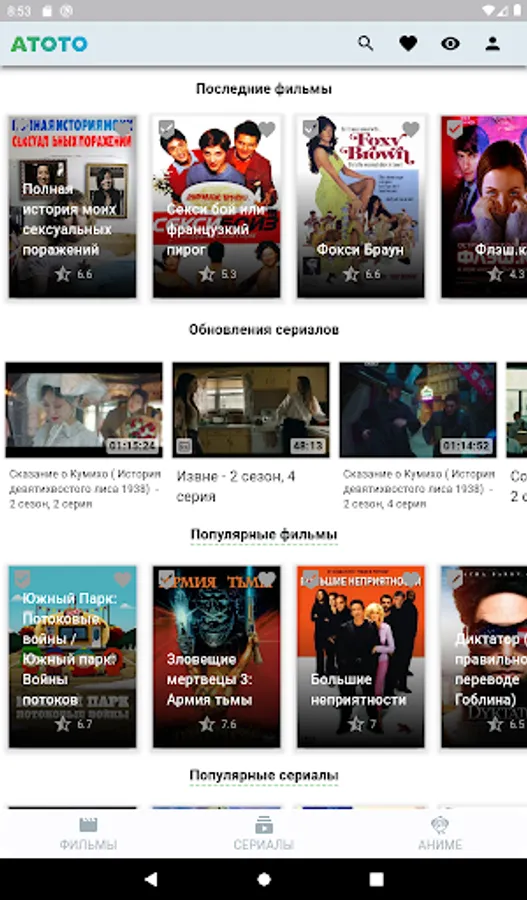Mark Фокси Браун as watched checkbox
This screenshot has width=527, height=900.
pyautogui.click(x=311, y=129)
